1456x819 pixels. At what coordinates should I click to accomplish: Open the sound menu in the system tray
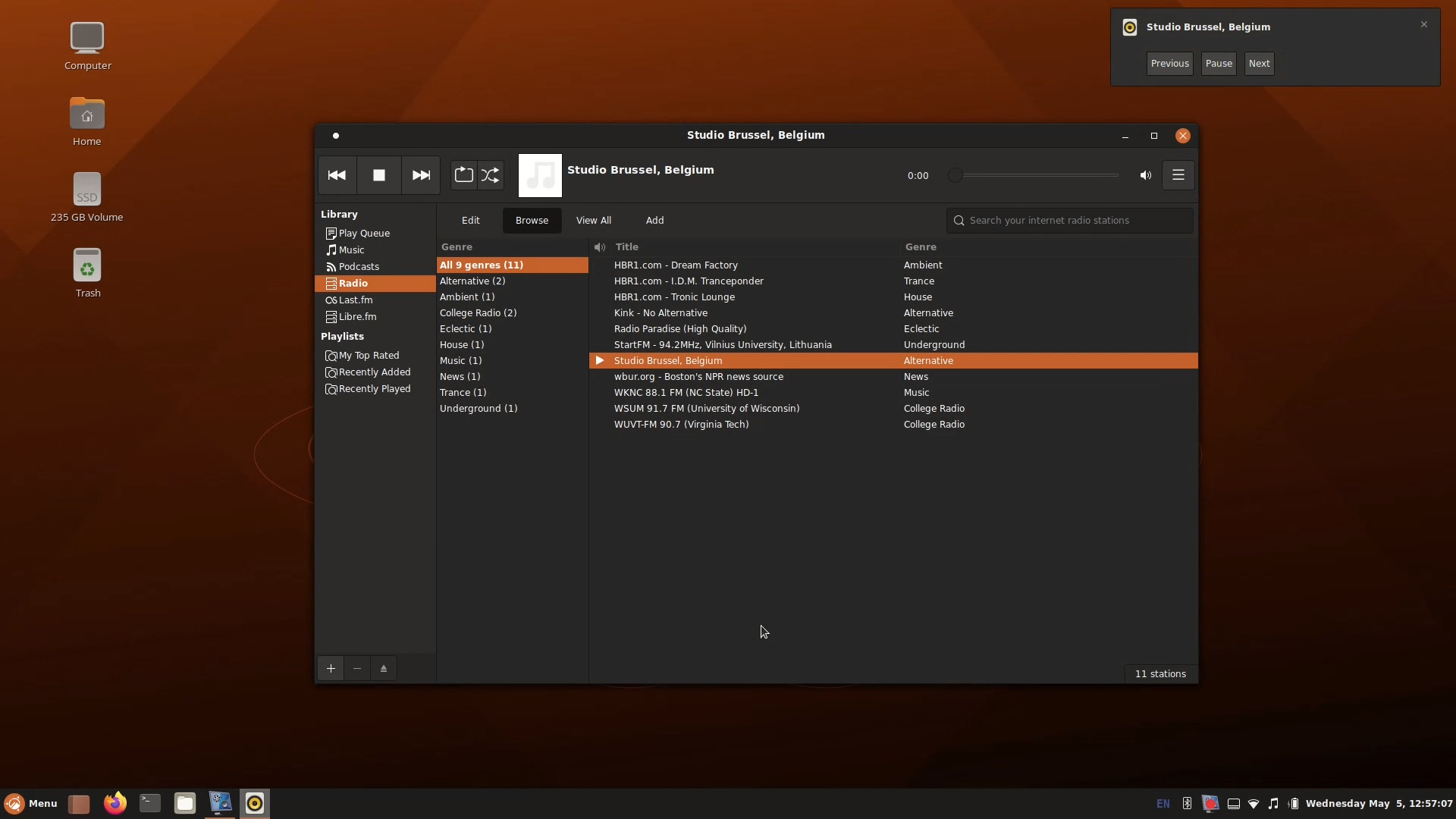pos(1275,804)
